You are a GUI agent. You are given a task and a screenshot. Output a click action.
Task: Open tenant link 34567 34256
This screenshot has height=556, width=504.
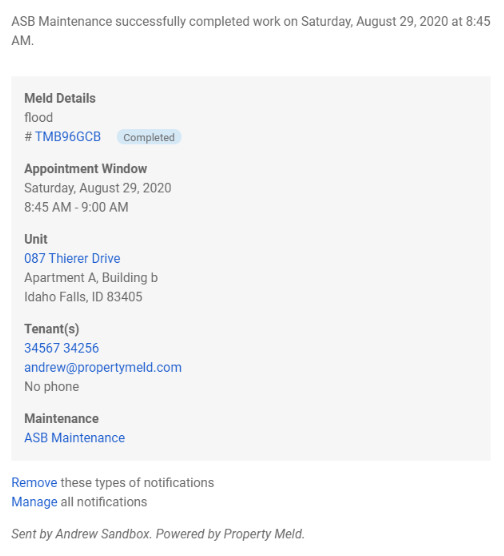click(61, 348)
